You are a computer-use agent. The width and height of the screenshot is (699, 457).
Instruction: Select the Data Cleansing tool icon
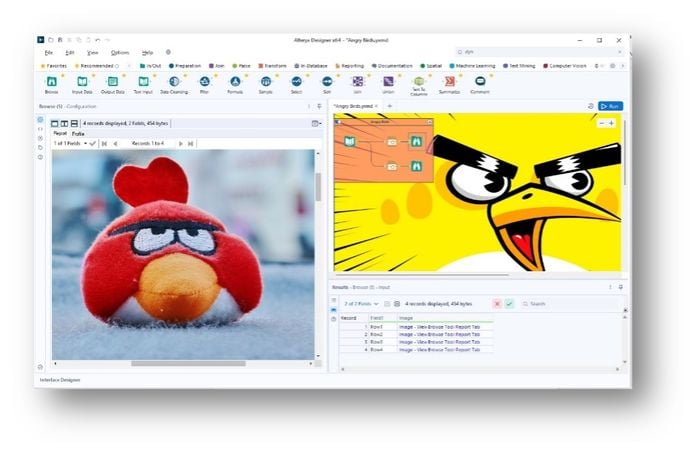point(174,82)
